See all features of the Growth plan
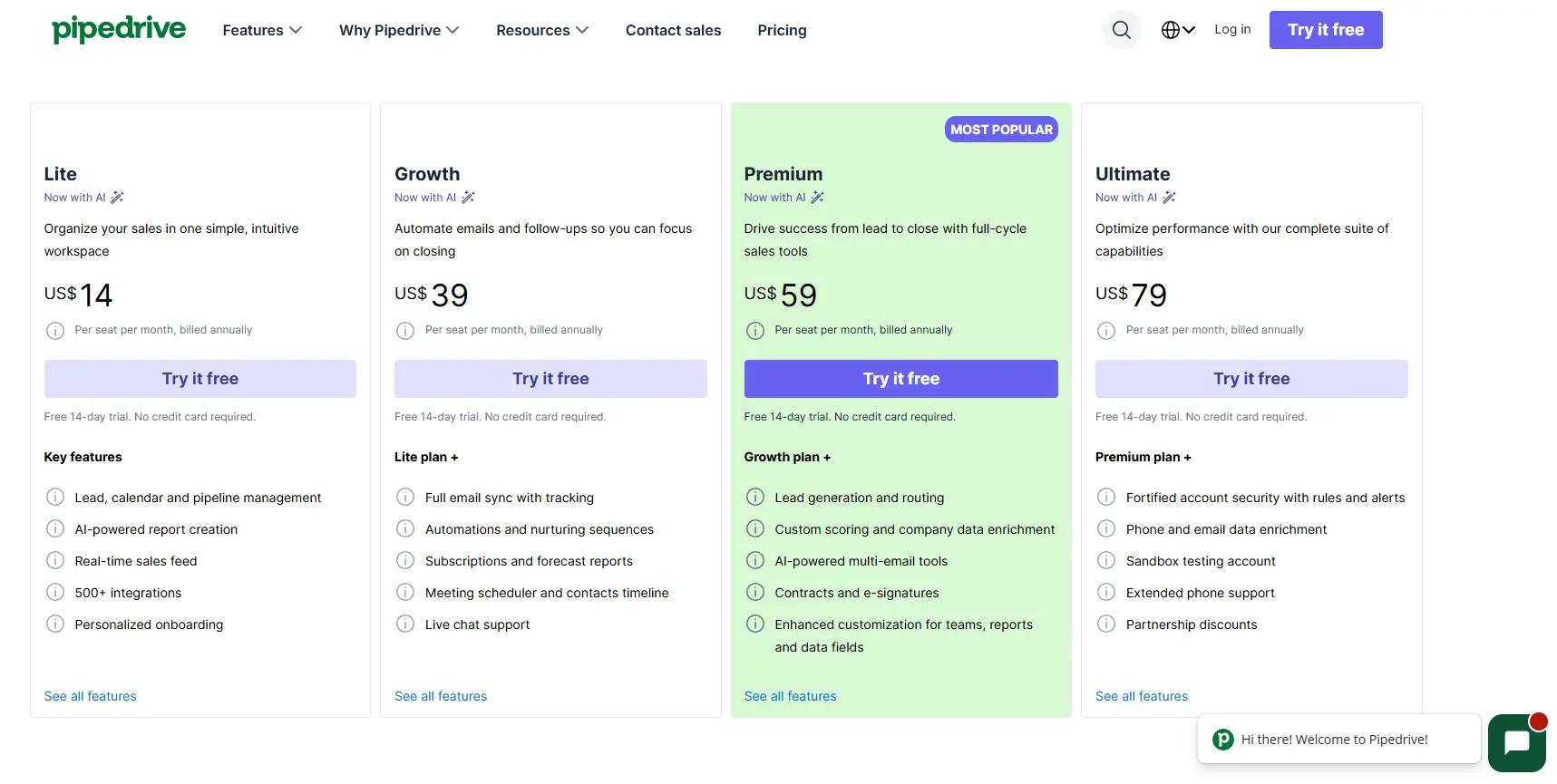Image resolution: width=1557 pixels, height=784 pixels. pyautogui.click(x=440, y=696)
